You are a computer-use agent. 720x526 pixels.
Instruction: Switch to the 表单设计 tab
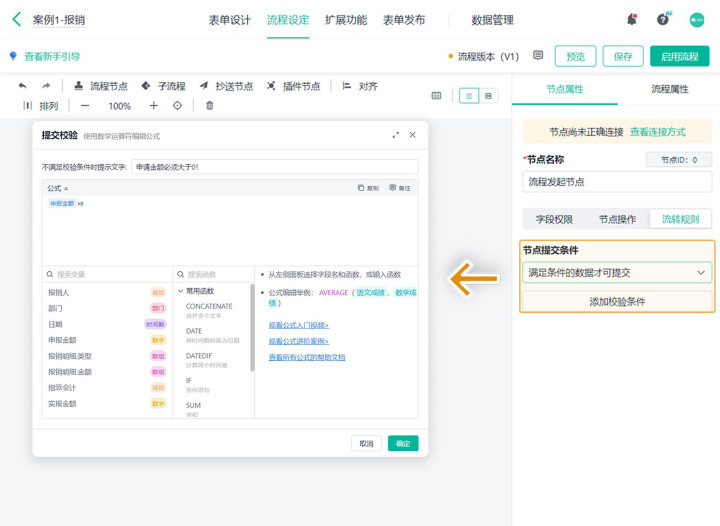click(230, 20)
